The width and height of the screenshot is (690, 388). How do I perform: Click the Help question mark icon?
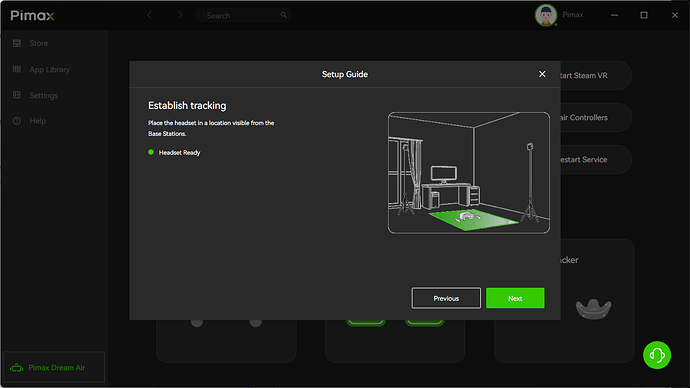click(x=17, y=121)
